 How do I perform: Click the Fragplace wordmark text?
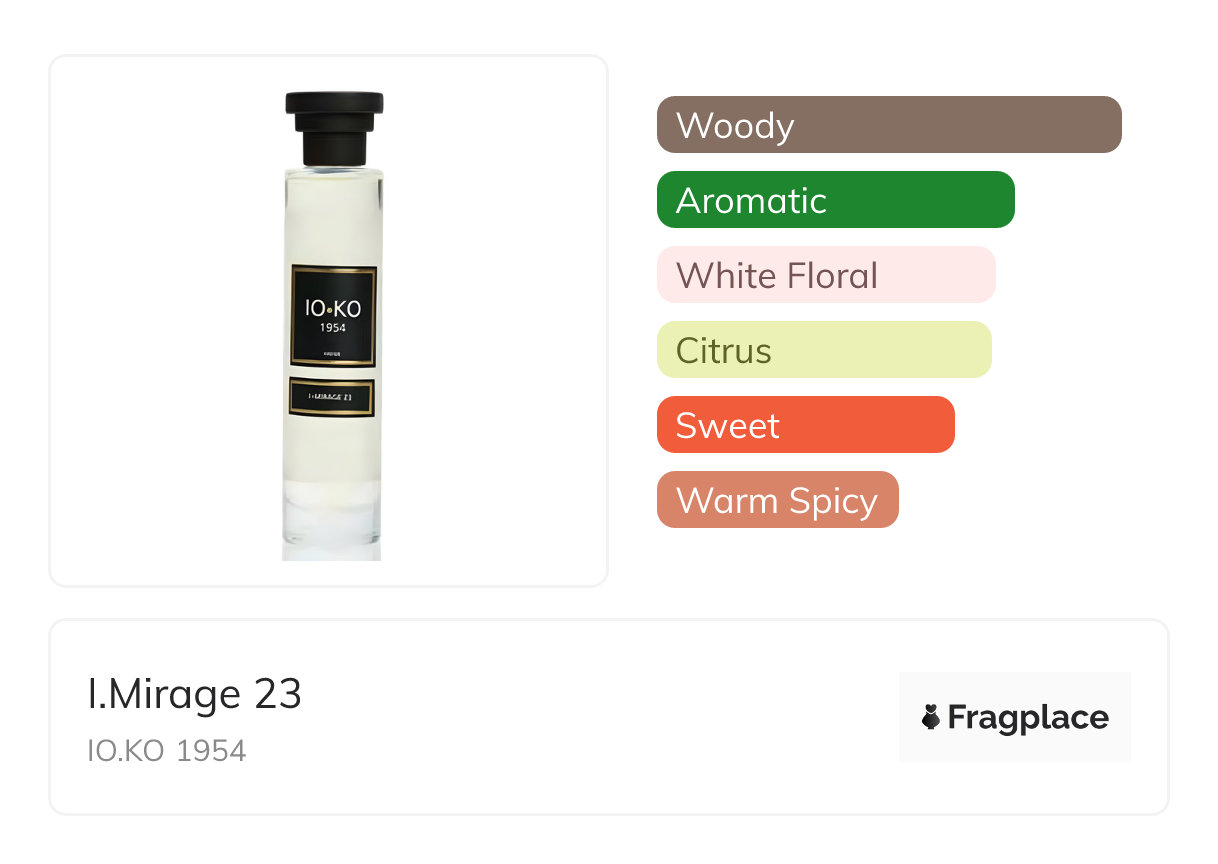1028,718
